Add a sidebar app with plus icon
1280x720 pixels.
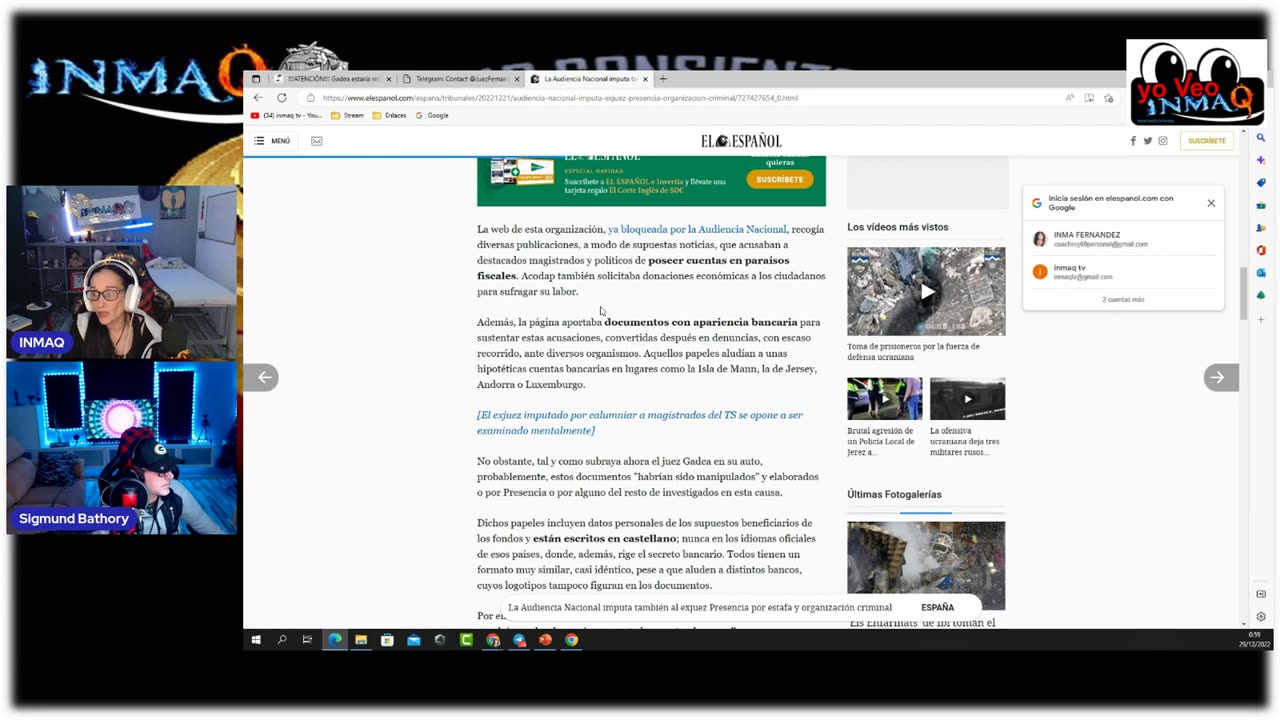point(1261,320)
